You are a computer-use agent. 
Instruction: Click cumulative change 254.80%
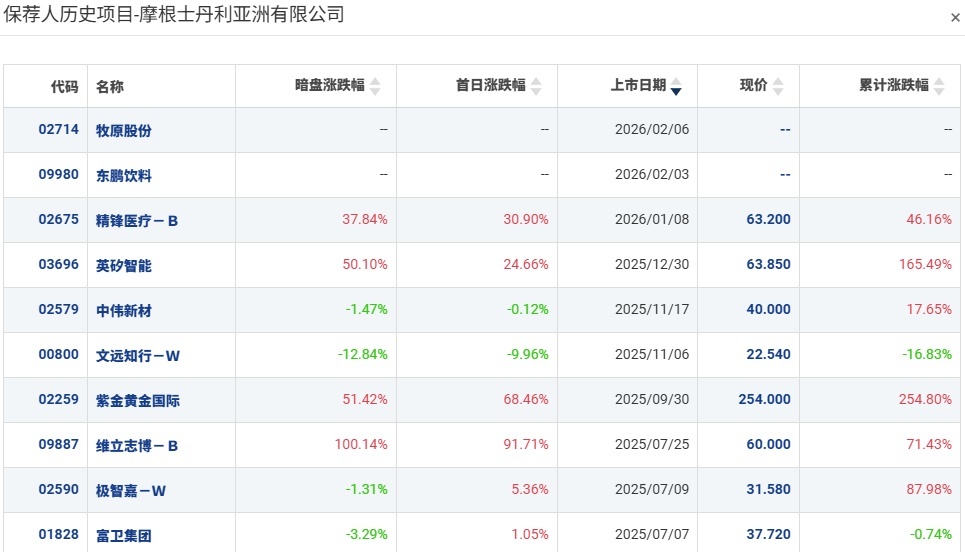[x=925, y=399]
